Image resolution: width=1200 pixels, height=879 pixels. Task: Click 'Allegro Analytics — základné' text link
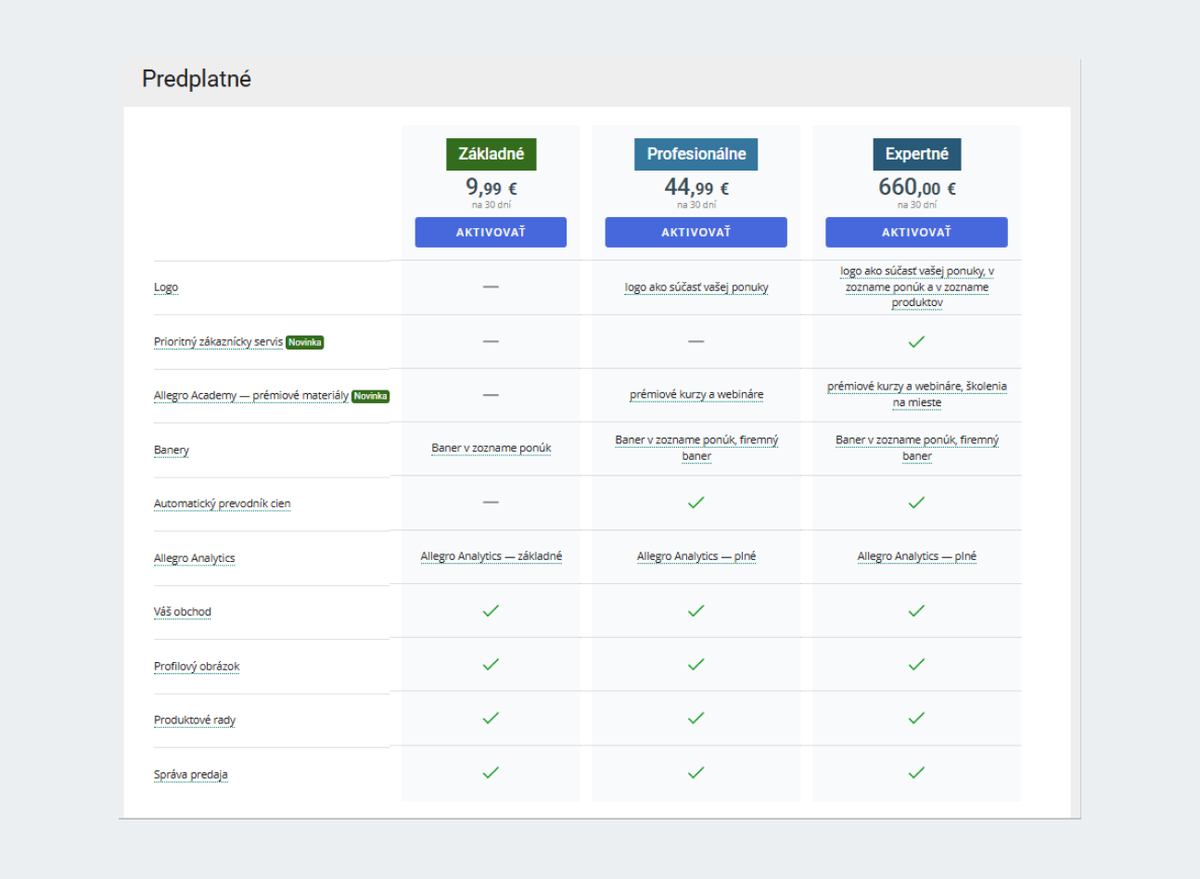pos(491,557)
